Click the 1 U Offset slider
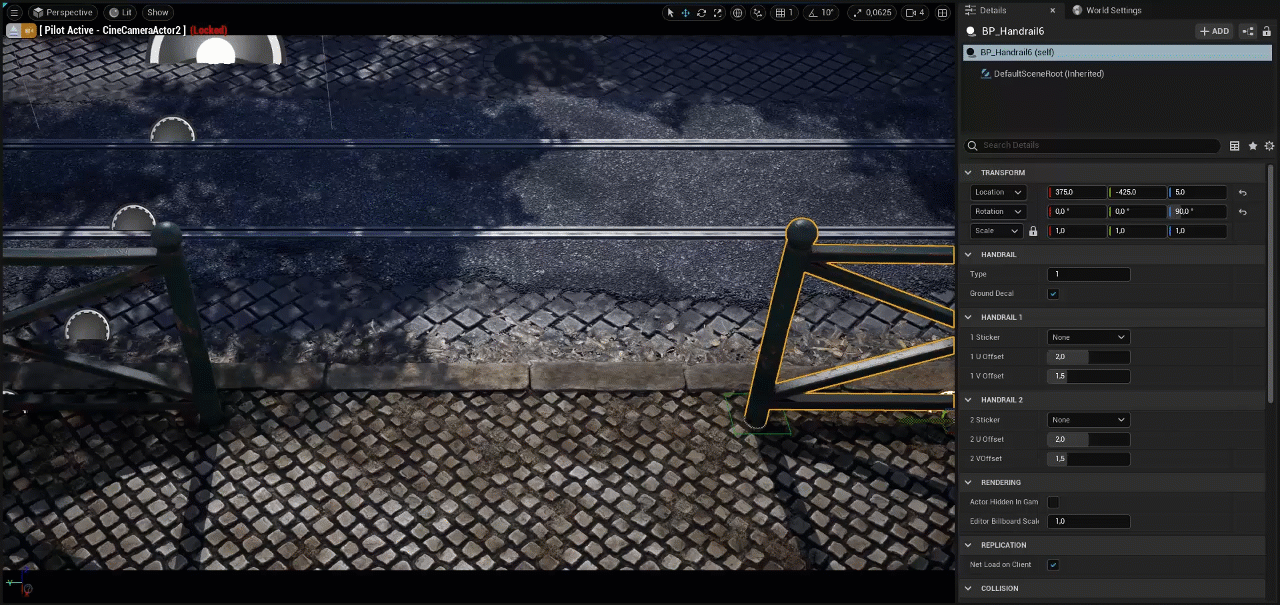This screenshot has width=1280, height=605. click(1089, 357)
